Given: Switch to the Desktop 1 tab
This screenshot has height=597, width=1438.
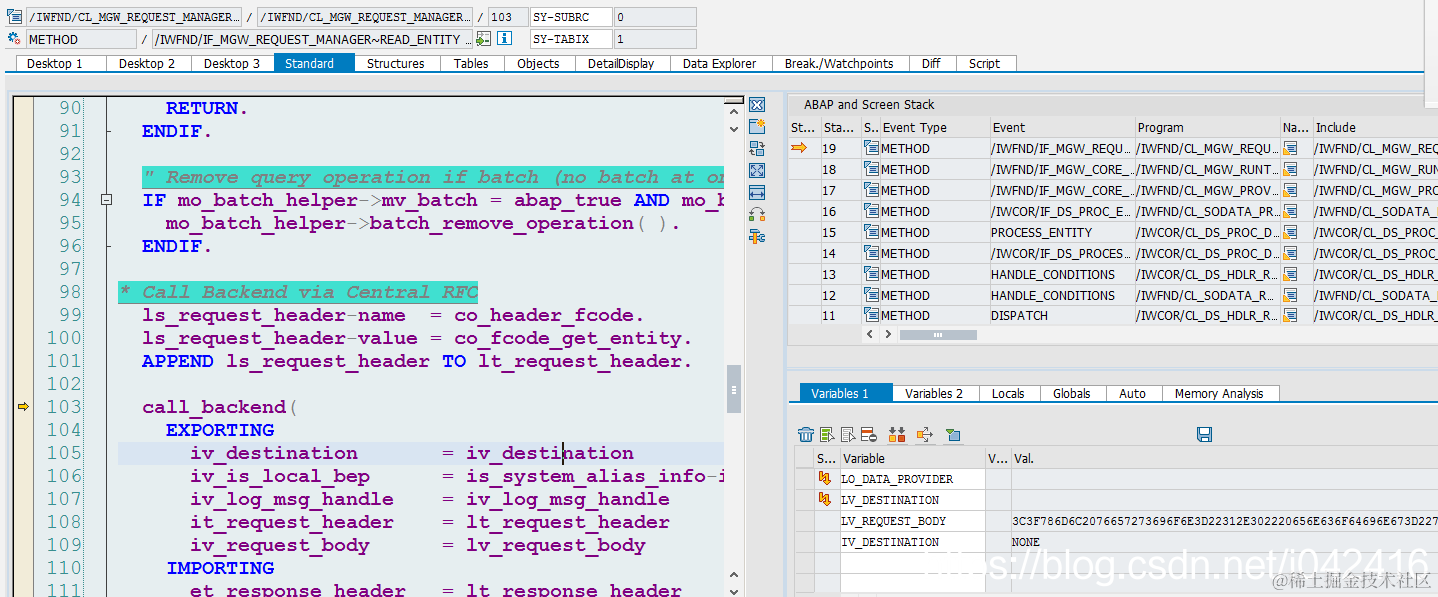Looking at the screenshot, I should click(54, 63).
